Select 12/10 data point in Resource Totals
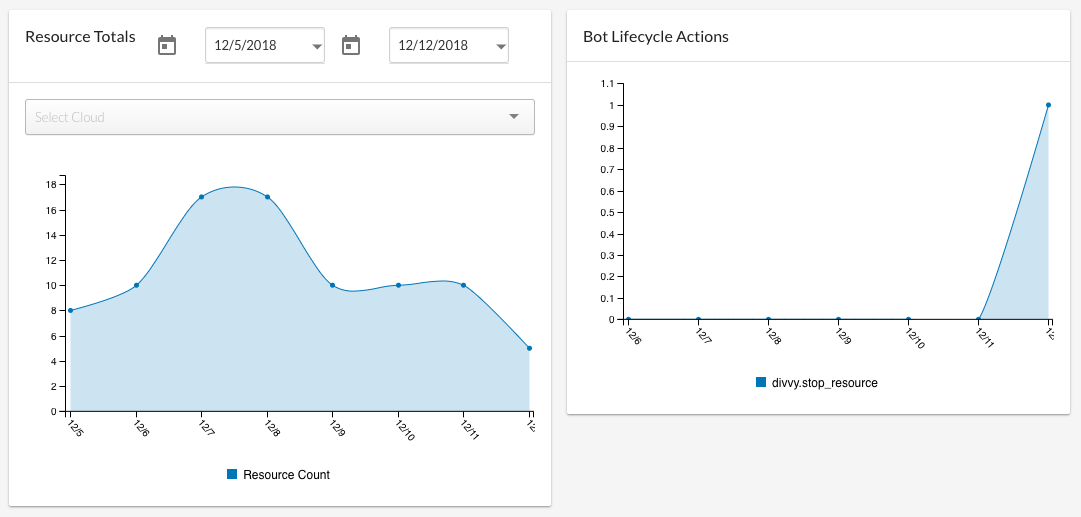Image resolution: width=1081 pixels, height=517 pixels. point(398,285)
